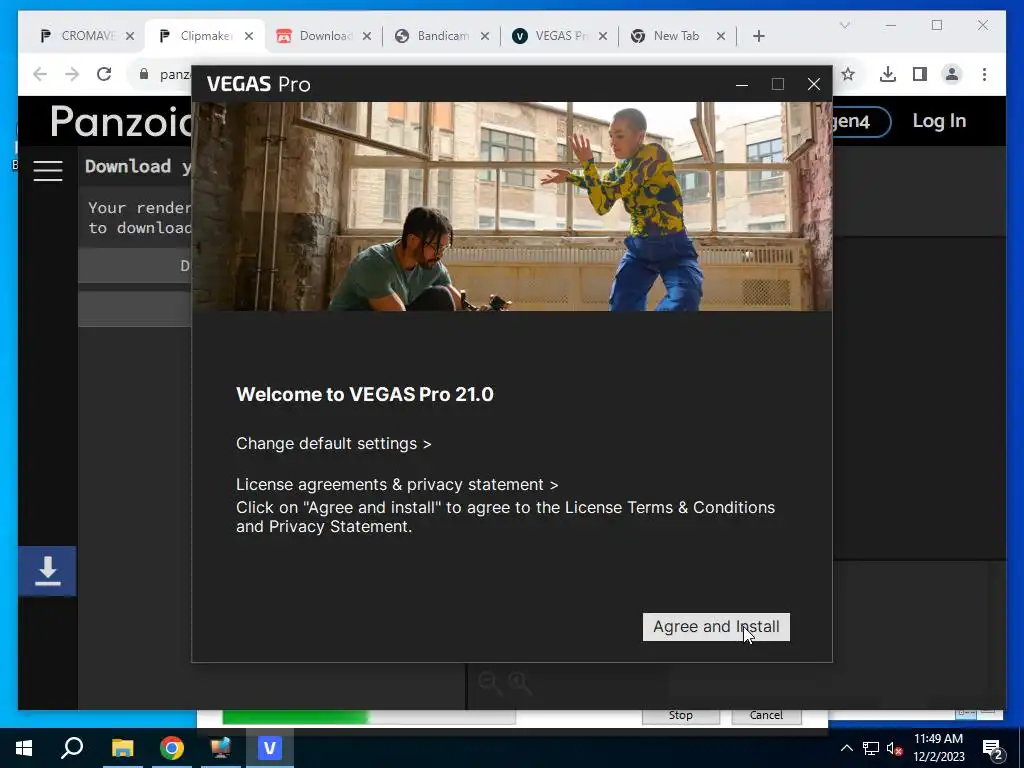Open Chrome downloads icon

click(x=888, y=74)
